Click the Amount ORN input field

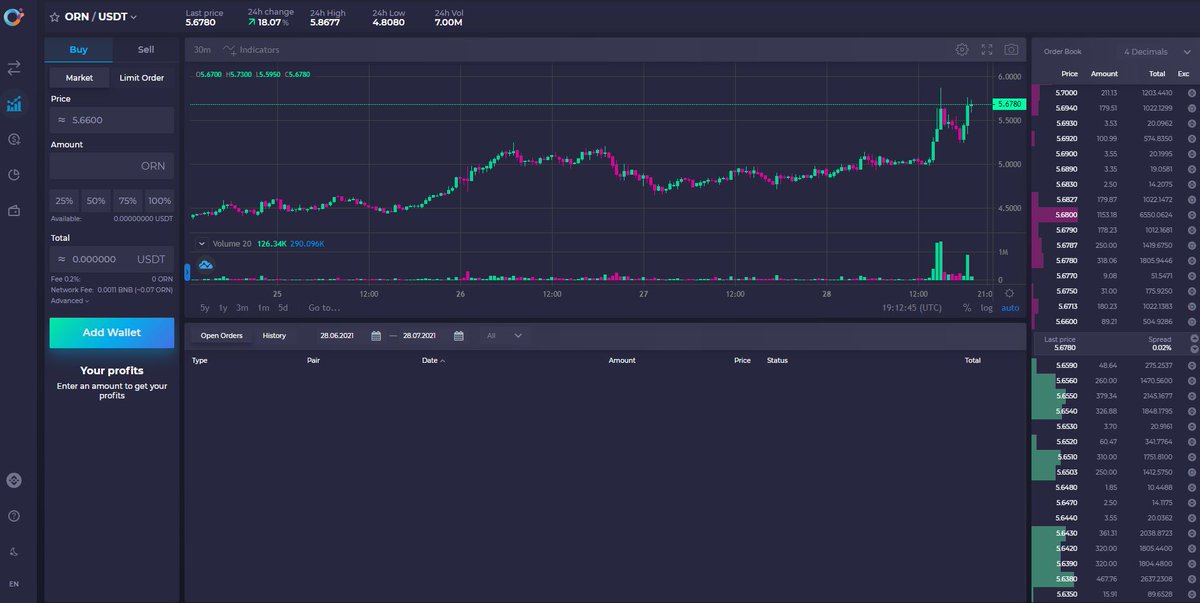click(112, 166)
